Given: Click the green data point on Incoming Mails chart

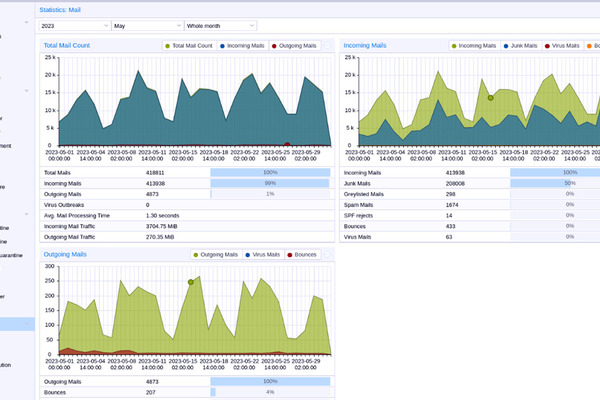Looking at the screenshot, I should tap(491, 98).
